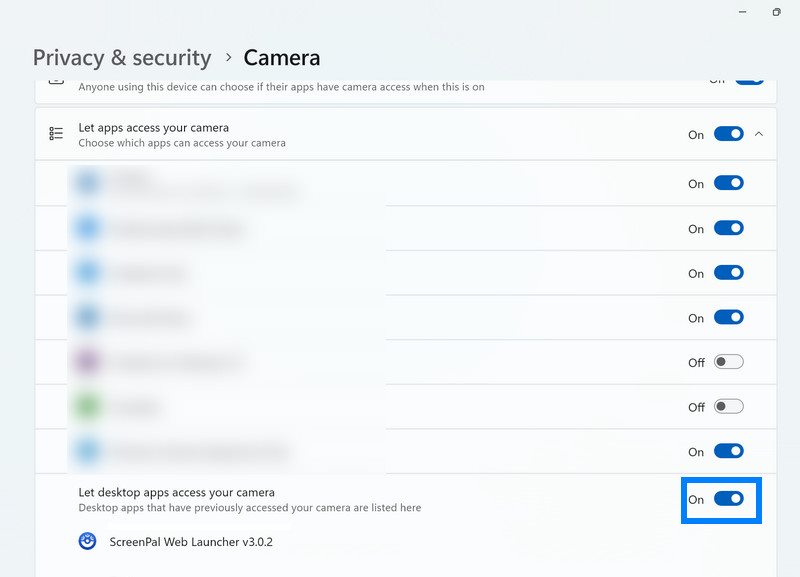This screenshot has width=800, height=577.
Task: Click the Let desktop apps access your camera label
Action: coord(176,492)
